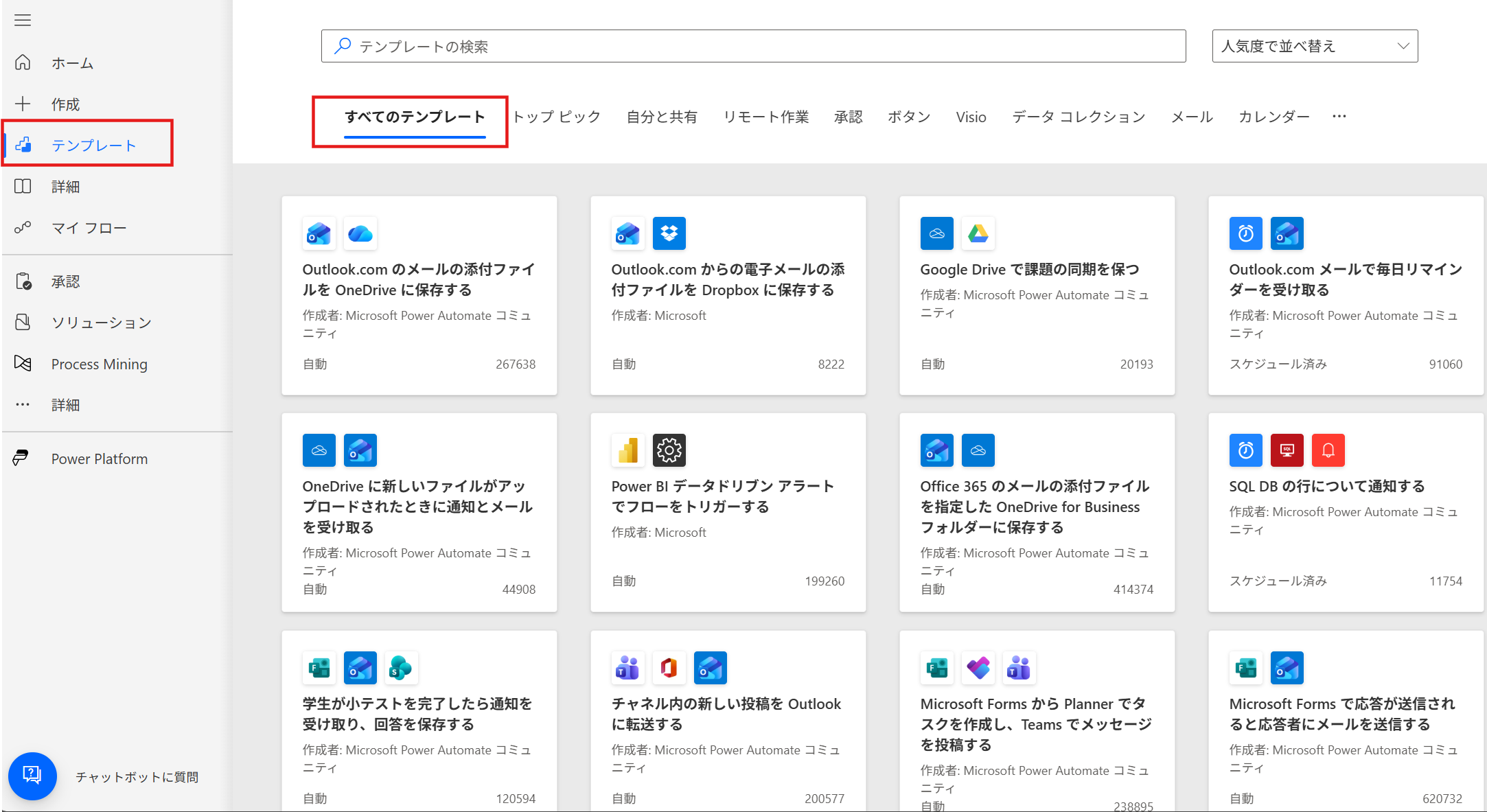The image size is (1487, 812).
Task: Open 作成 in the sidebar
Action: pos(66,104)
